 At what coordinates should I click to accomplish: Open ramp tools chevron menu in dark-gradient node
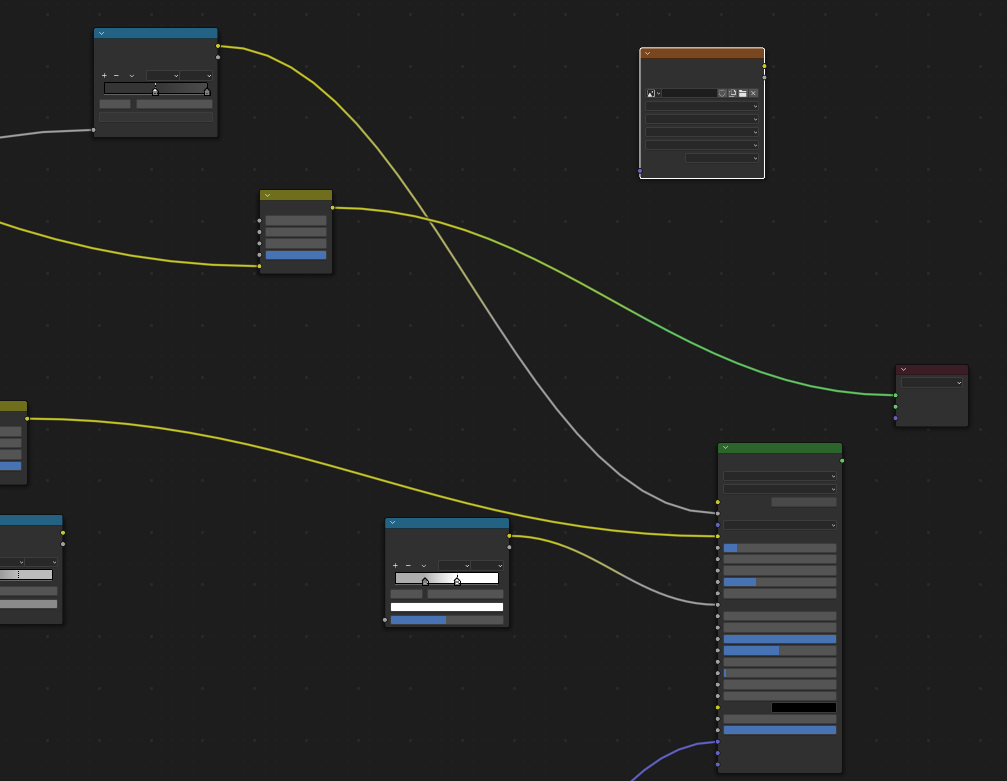[132, 76]
